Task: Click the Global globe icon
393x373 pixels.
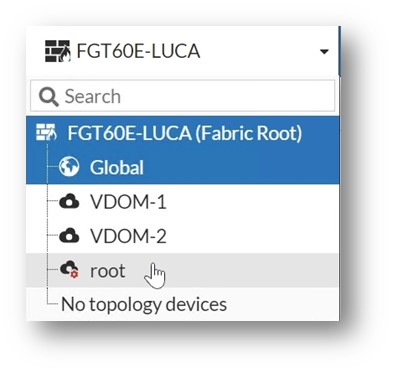Action: [69, 166]
